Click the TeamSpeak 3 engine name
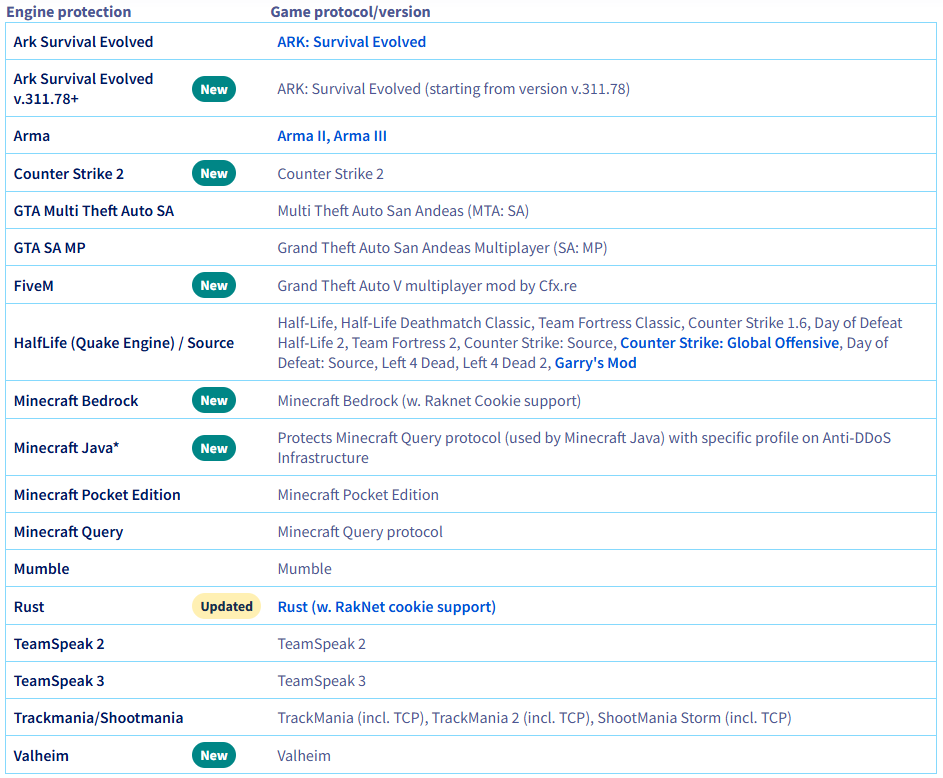The height and width of the screenshot is (778, 943). [x=59, y=681]
